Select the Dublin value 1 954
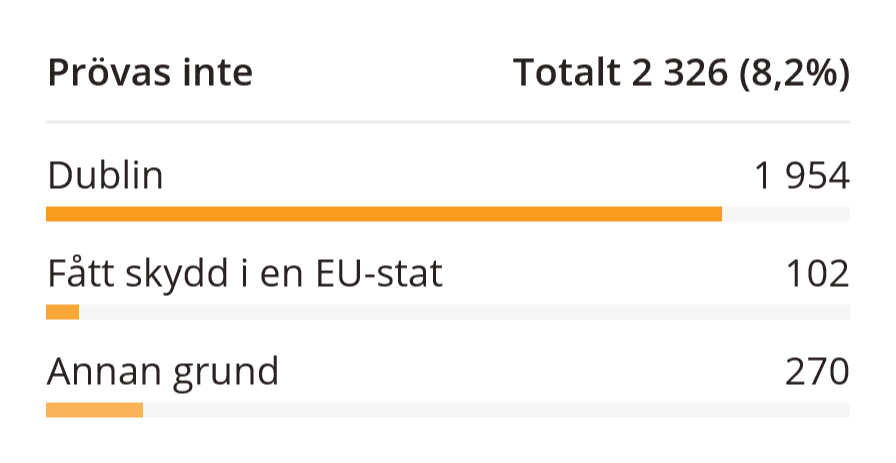Image resolution: width=896 pixels, height=463 pixels. [x=802, y=177]
